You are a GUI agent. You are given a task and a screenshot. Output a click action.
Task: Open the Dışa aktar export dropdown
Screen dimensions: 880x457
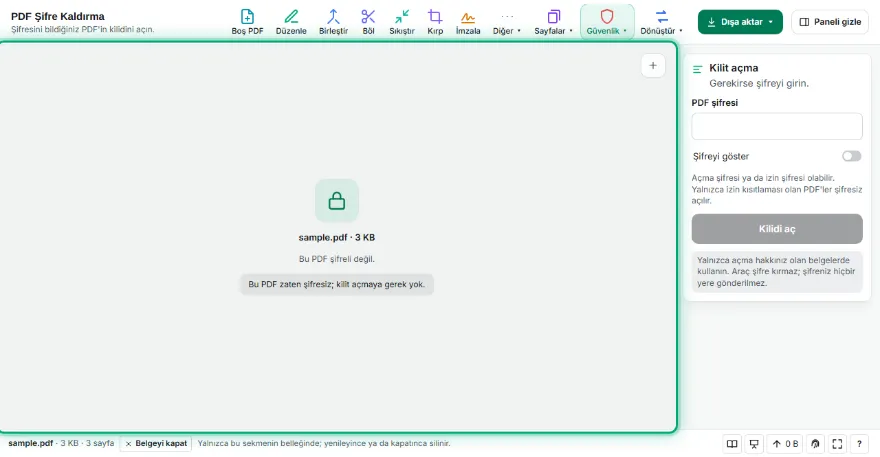coord(740,22)
